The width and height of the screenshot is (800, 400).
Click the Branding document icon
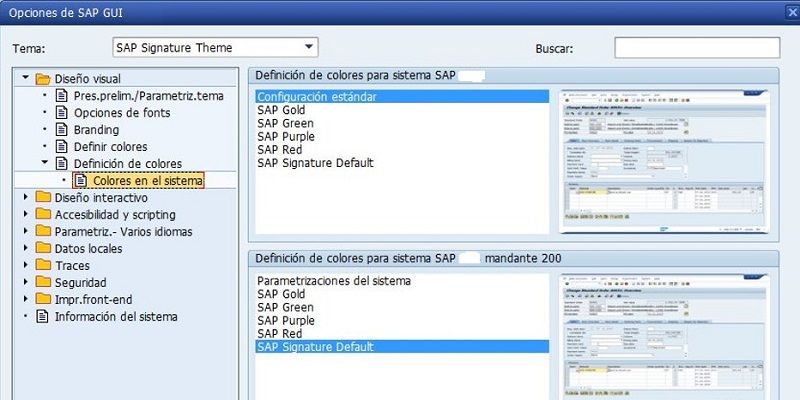click(x=61, y=130)
